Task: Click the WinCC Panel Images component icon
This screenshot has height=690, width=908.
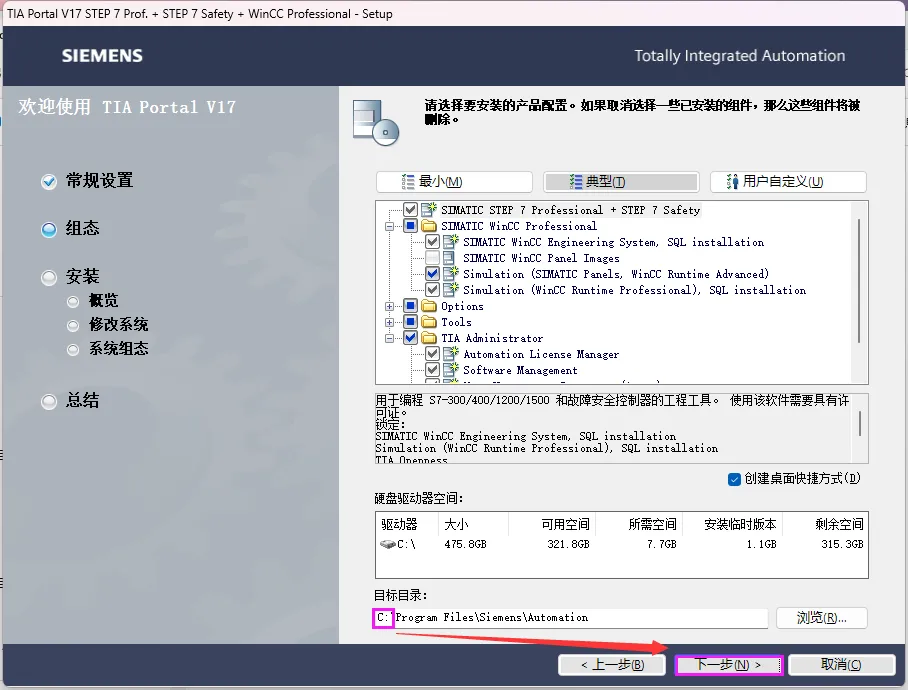Action: [449, 258]
